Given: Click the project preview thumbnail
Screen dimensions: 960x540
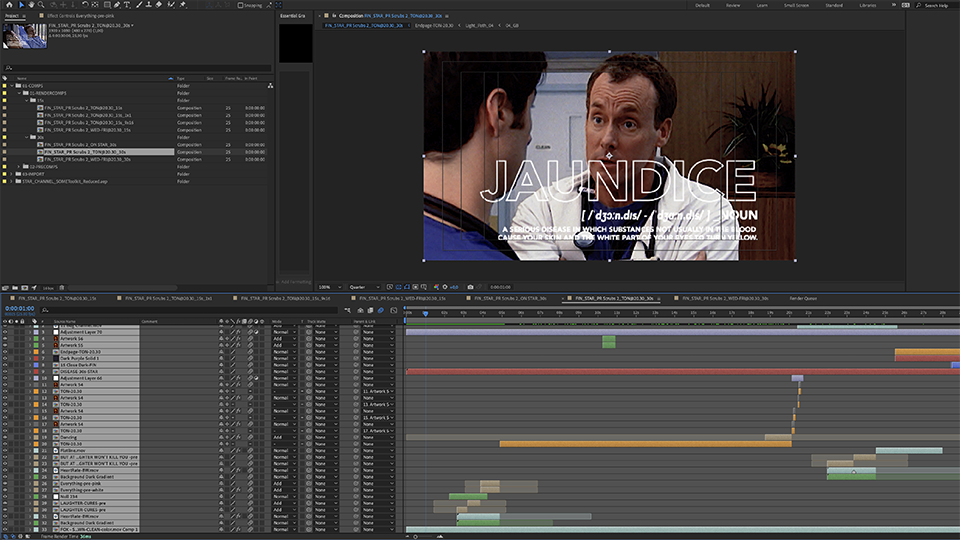Looking at the screenshot, I should [x=24, y=36].
